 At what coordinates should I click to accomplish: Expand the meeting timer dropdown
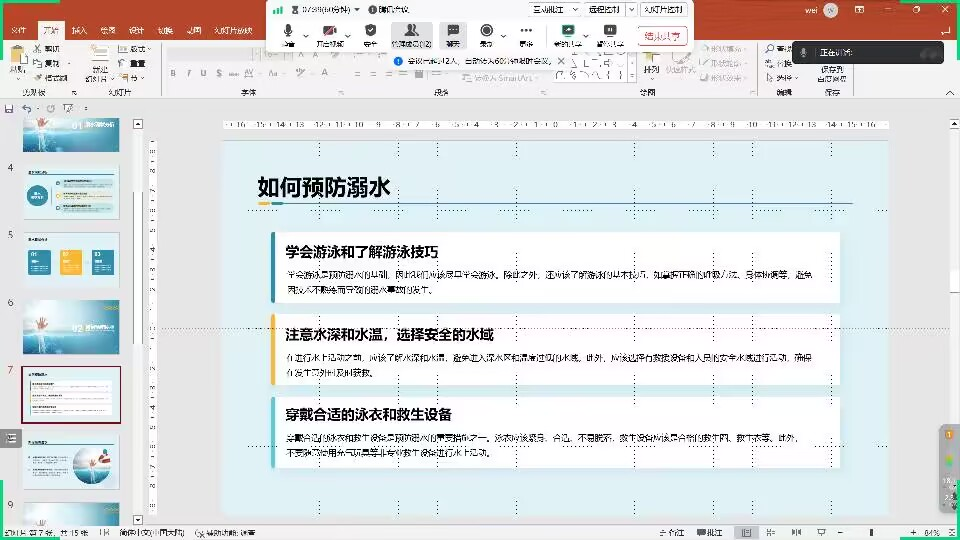pyautogui.click(x=357, y=9)
